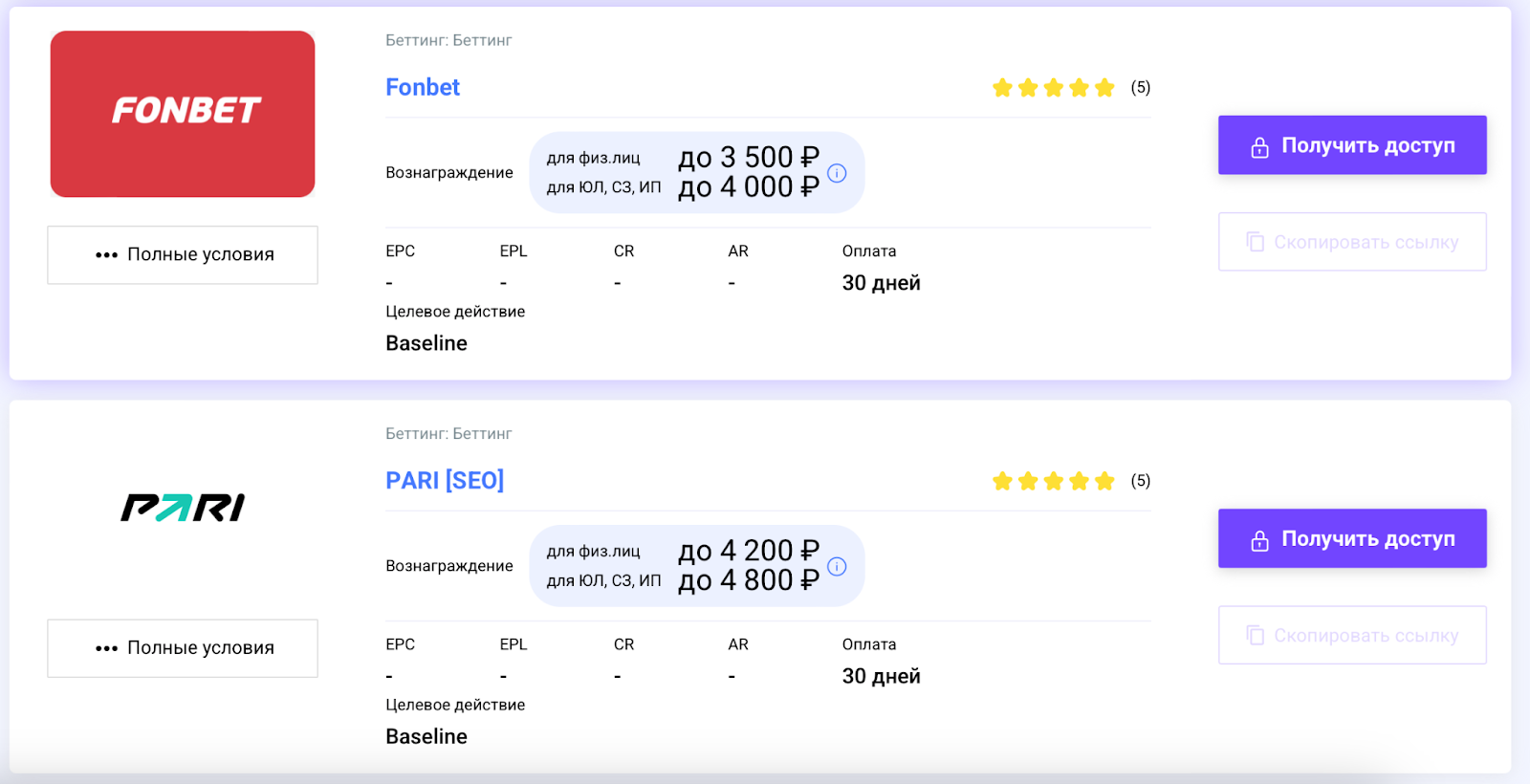Click the lock icon on Fonbet access button
Viewport: 1530px width, 784px height.
[1259, 146]
